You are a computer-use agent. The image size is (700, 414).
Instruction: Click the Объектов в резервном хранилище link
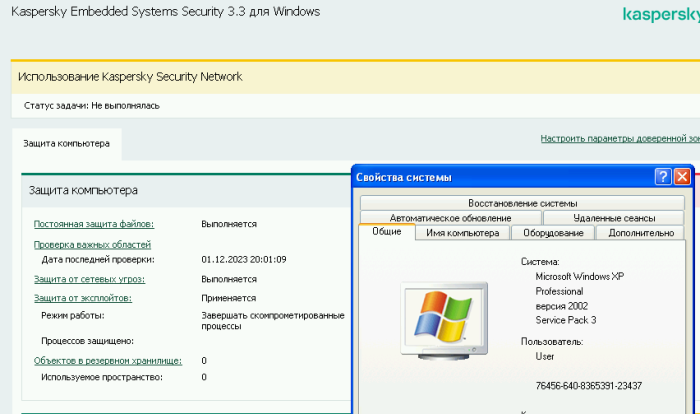click(x=107, y=360)
